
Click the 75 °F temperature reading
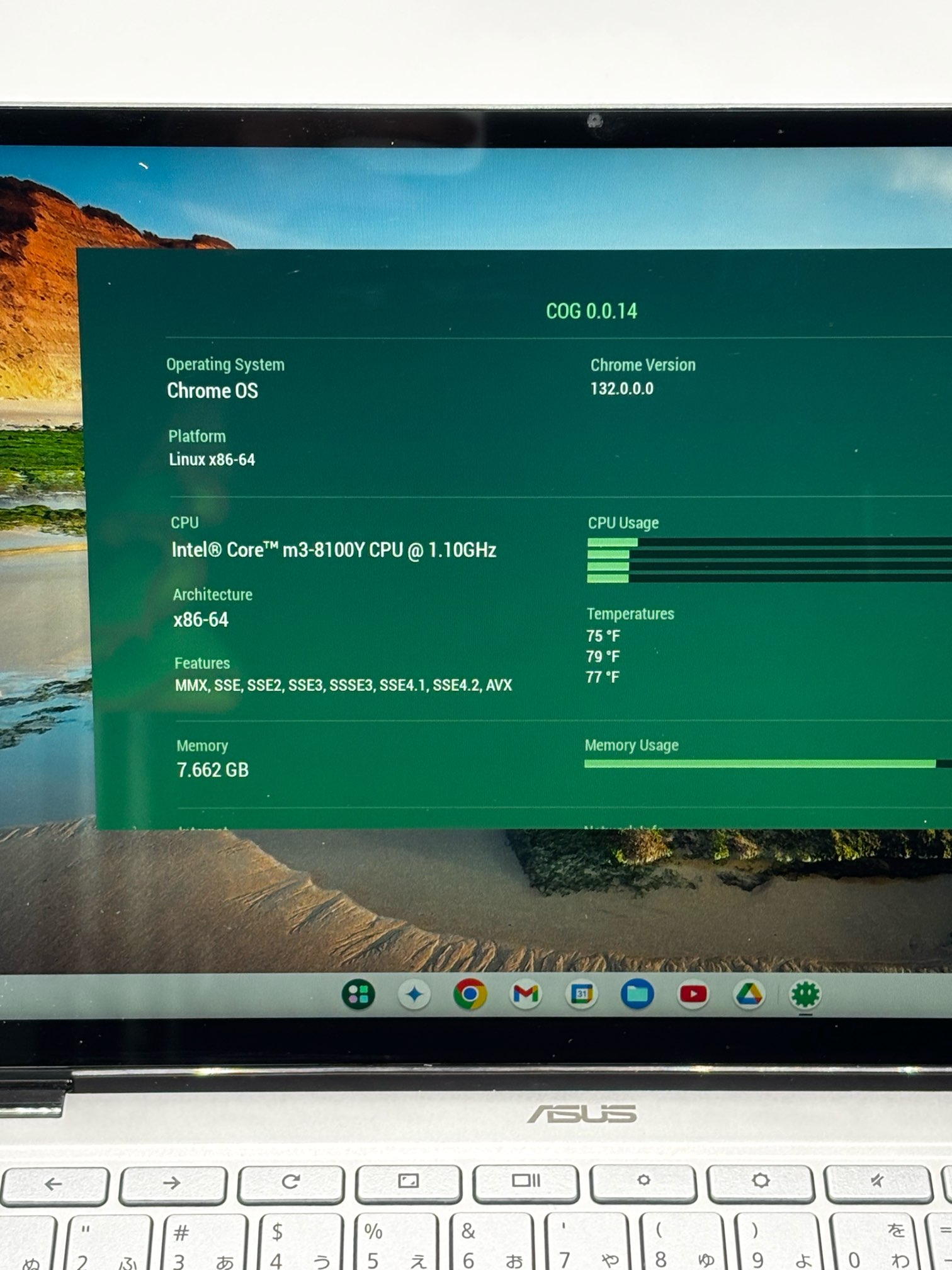603,636
